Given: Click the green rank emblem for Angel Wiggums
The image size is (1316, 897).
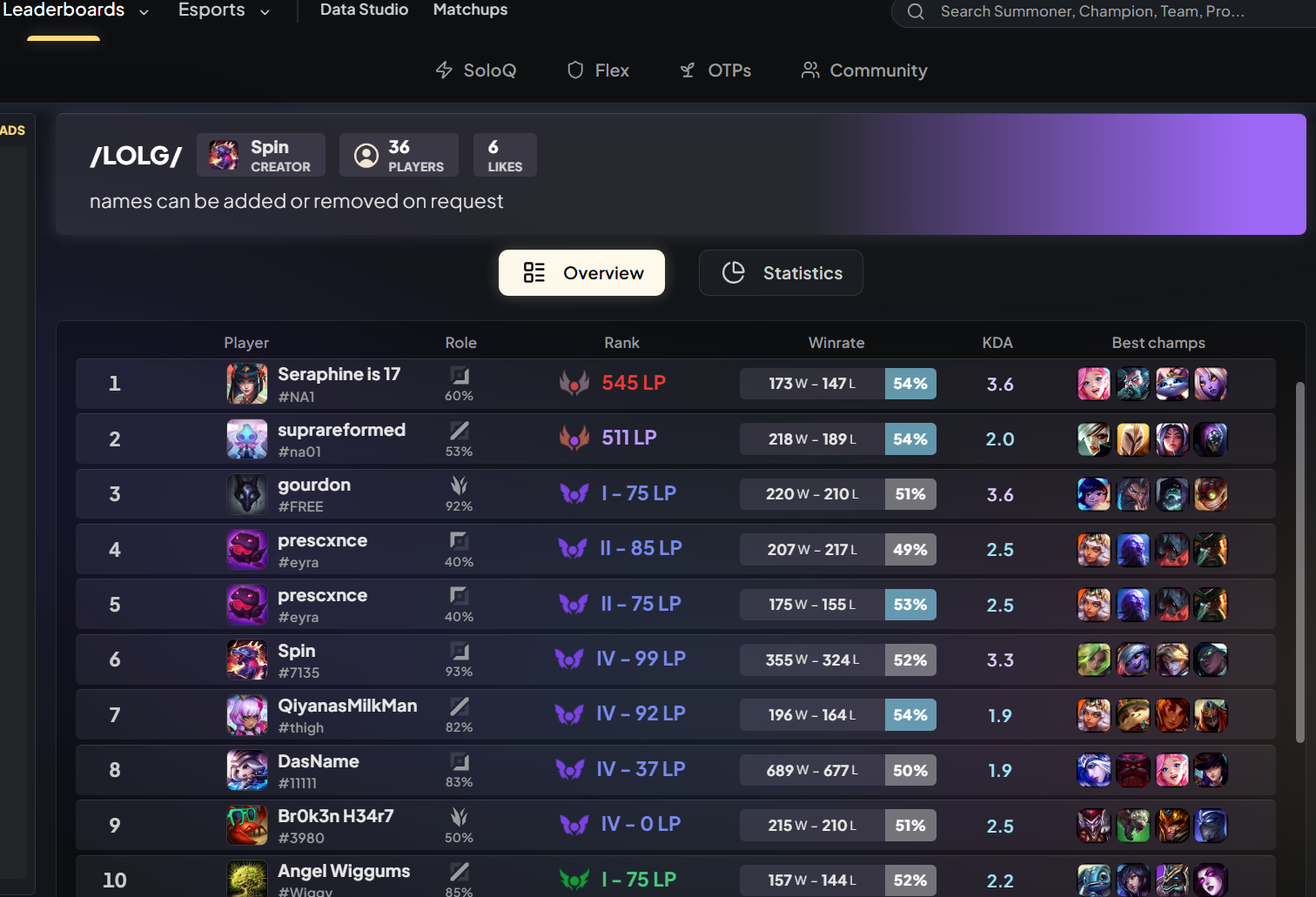Looking at the screenshot, I should [574, 880].
